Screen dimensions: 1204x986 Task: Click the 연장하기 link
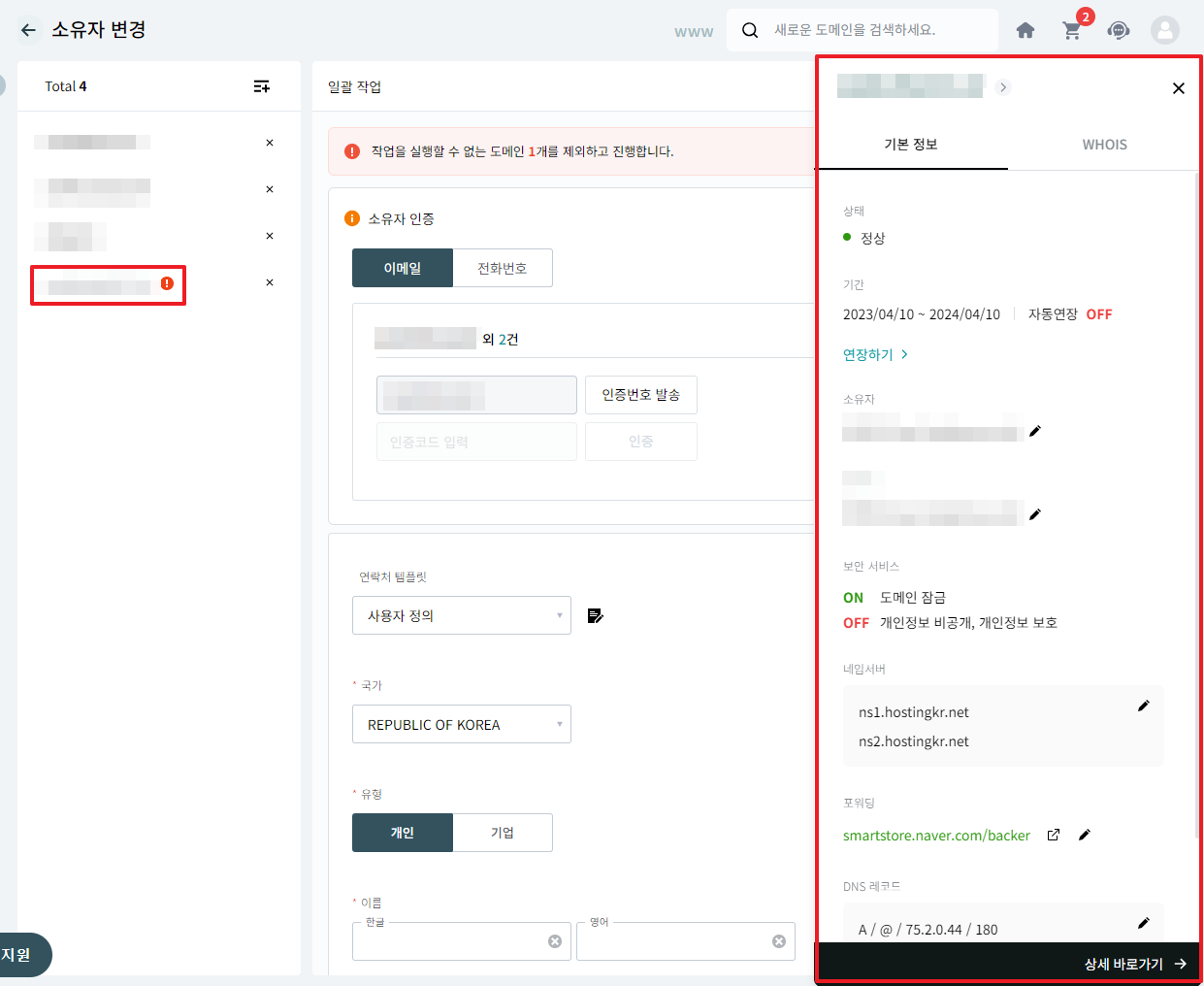pyautogui.click(x=875, y=354)
